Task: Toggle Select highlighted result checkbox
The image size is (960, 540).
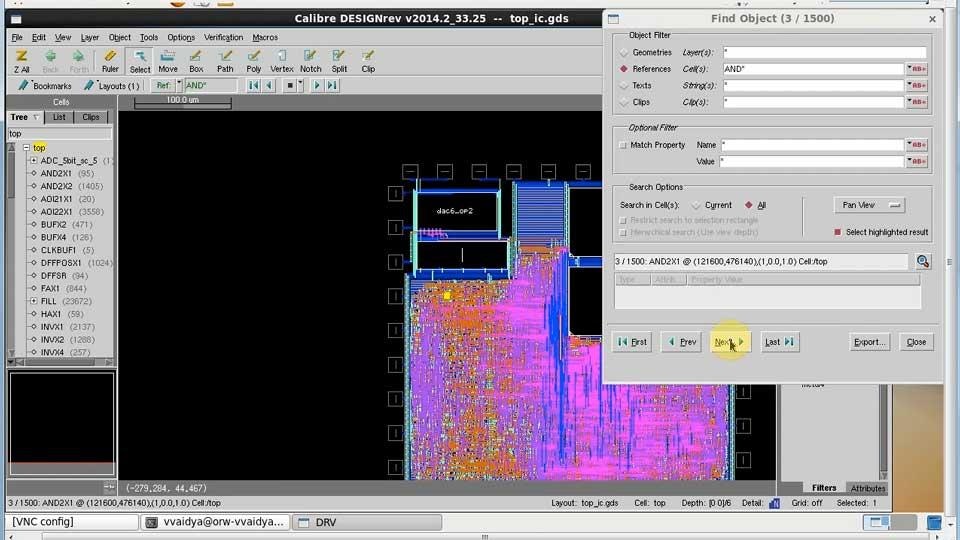Action: point(838,232)
